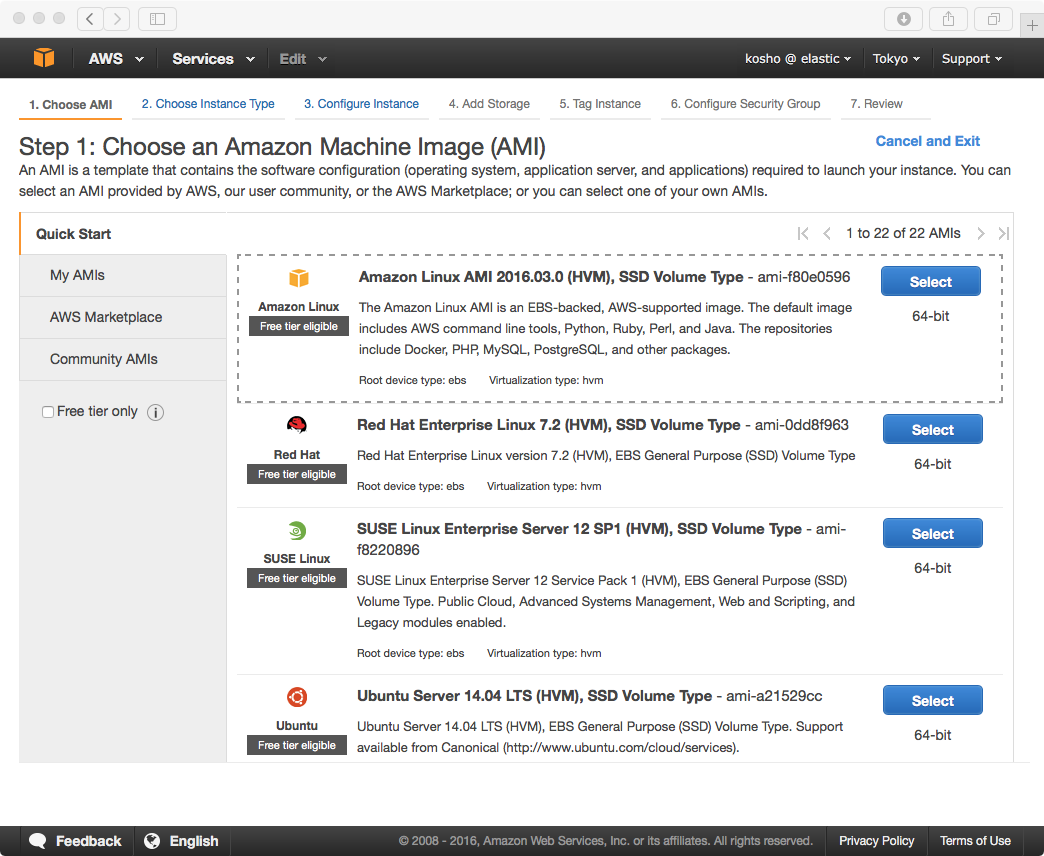Show the Safari sidebar

point(157,18)
